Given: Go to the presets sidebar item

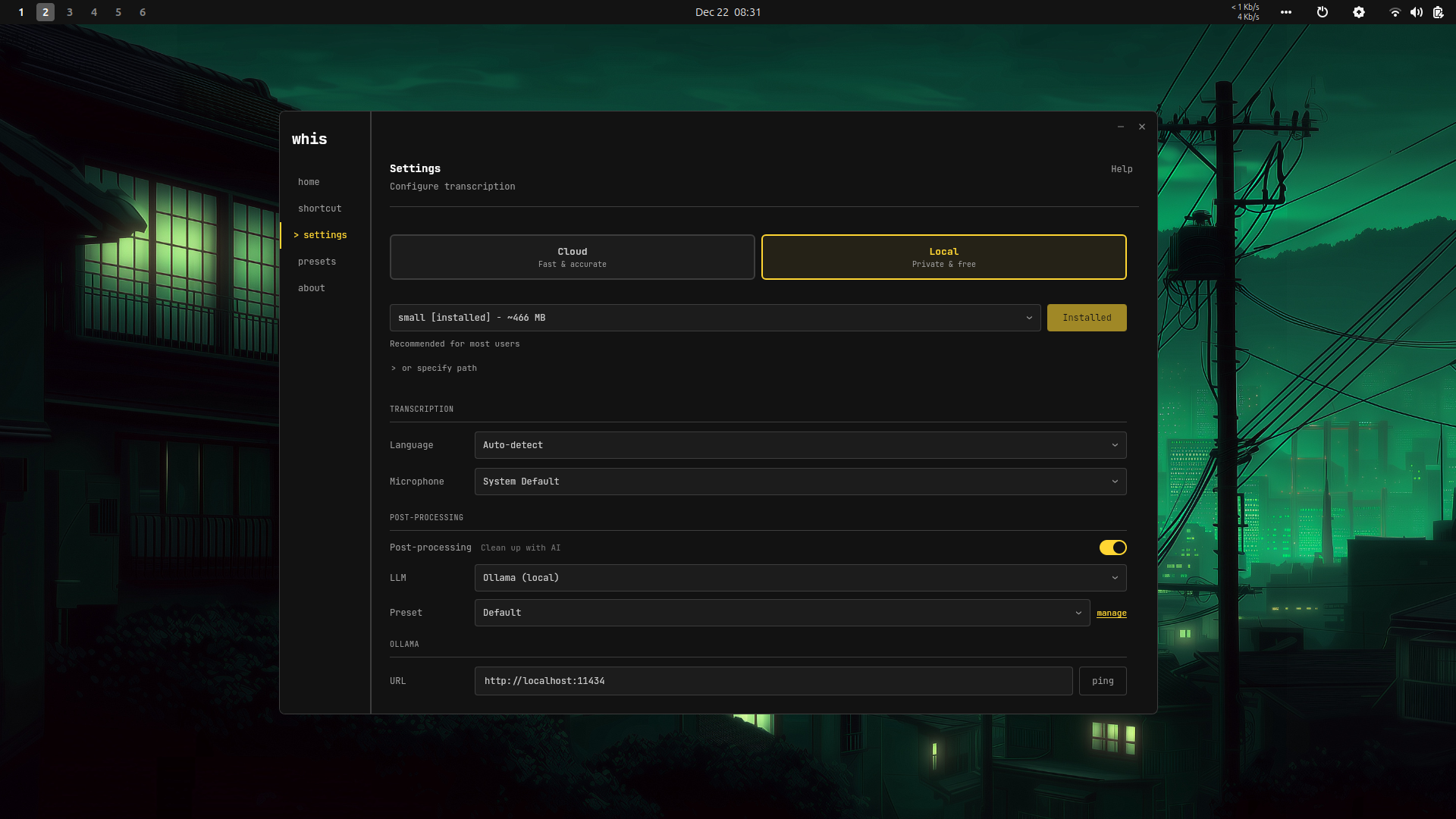Looking at the screenshot, I should point(317,262).
